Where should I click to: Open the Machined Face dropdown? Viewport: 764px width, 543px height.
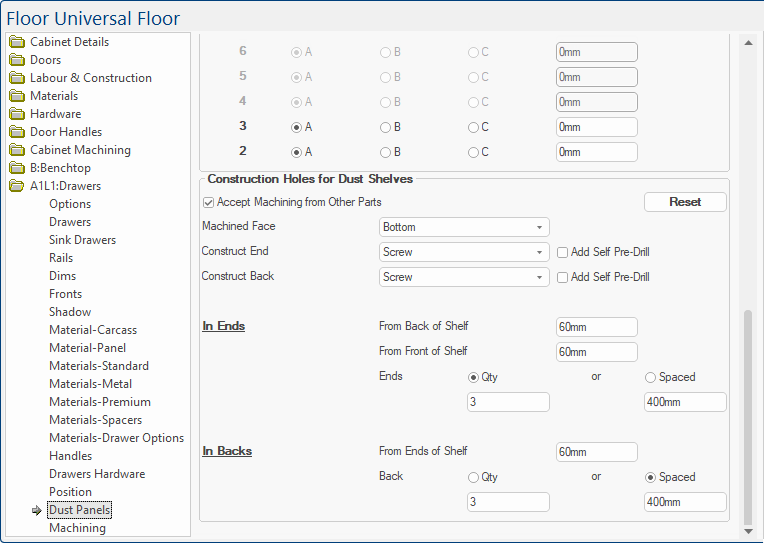464,227
